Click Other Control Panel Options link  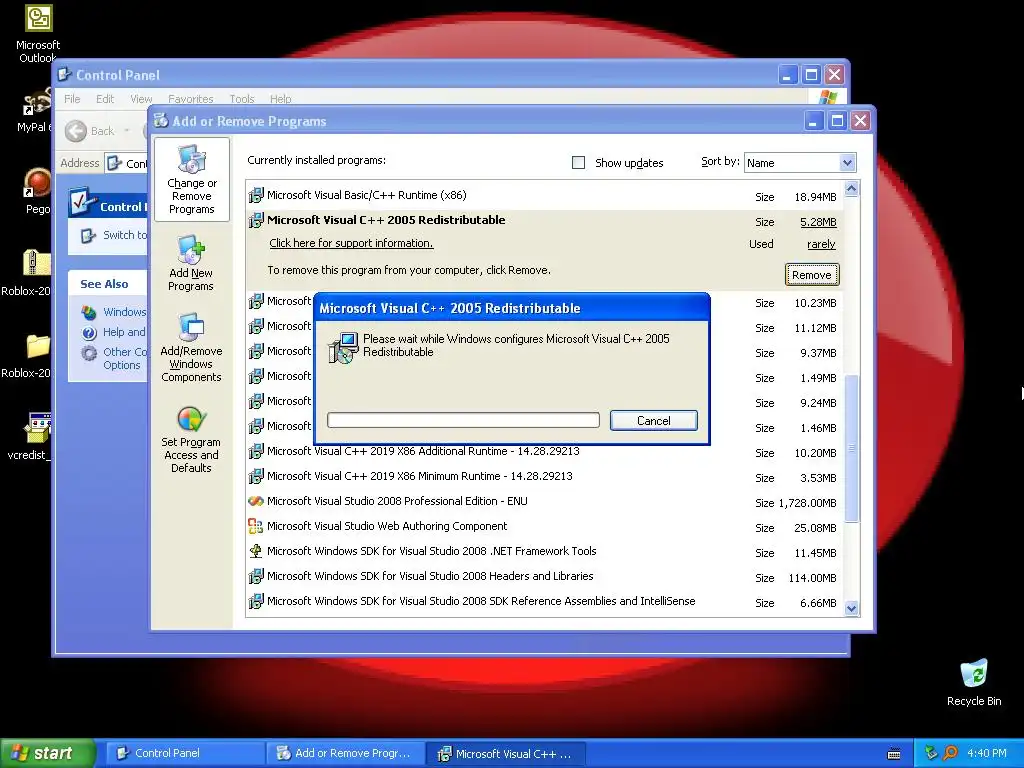(x=125, y=359)
